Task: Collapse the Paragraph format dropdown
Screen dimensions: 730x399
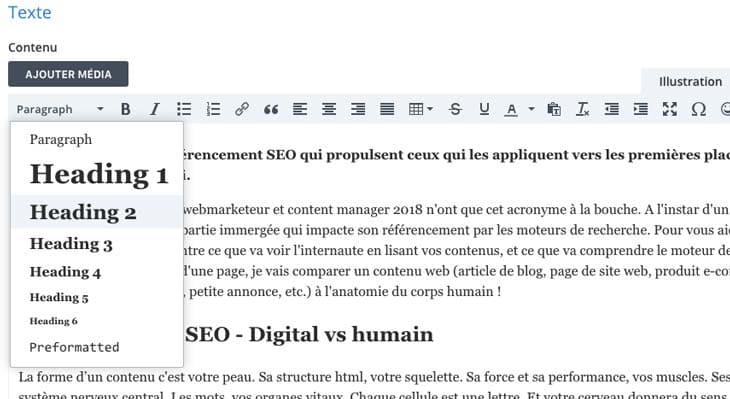Action: [60, 109]
